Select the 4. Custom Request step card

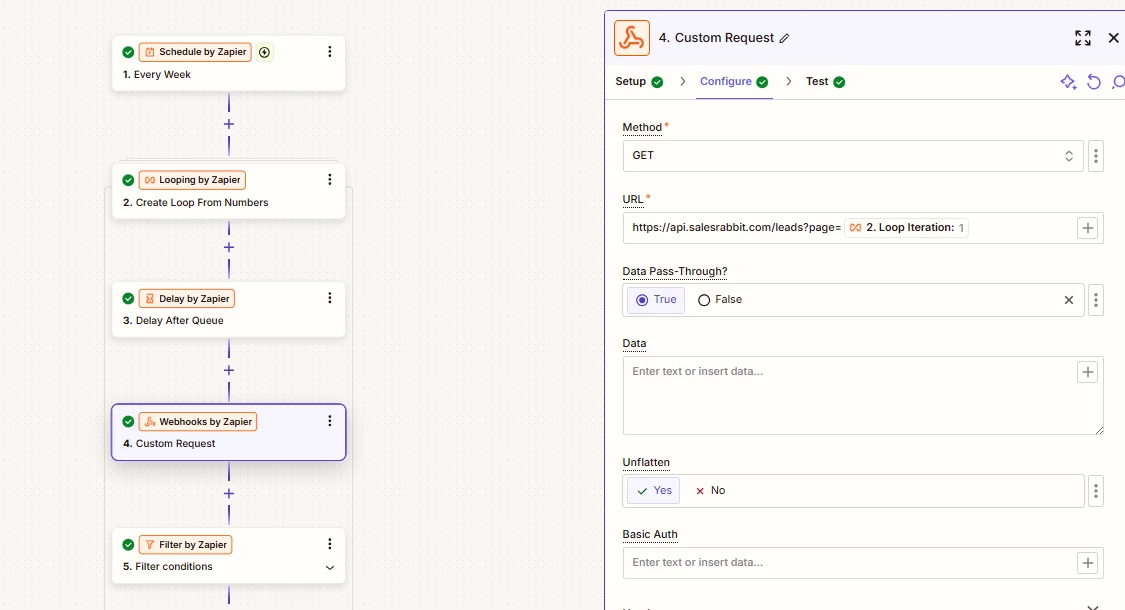pyautogui.click(x=229, y=432)
